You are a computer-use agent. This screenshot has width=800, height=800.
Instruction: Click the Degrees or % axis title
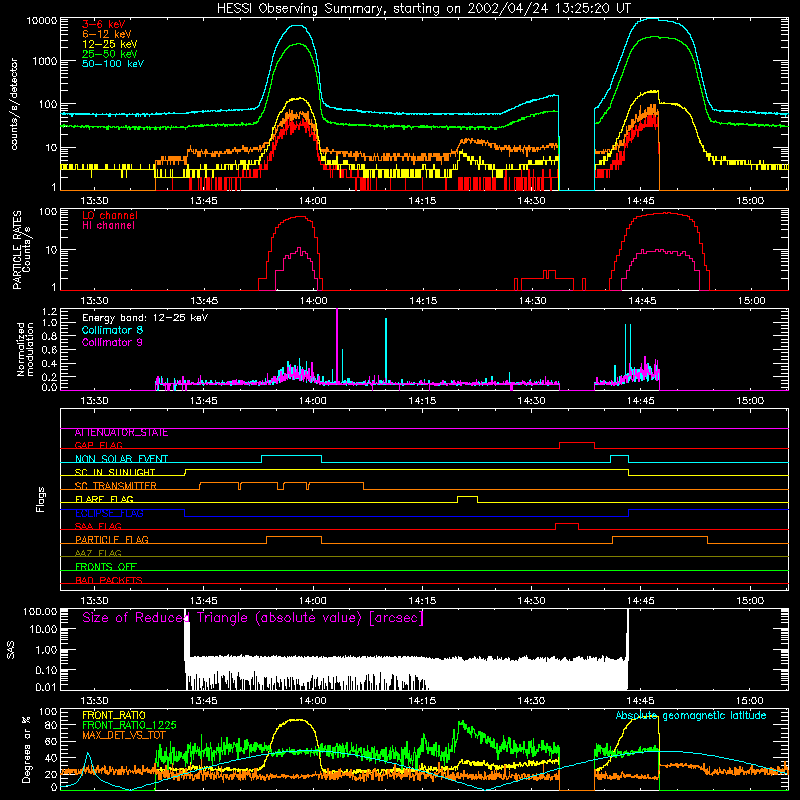click(x=26, y=749)
